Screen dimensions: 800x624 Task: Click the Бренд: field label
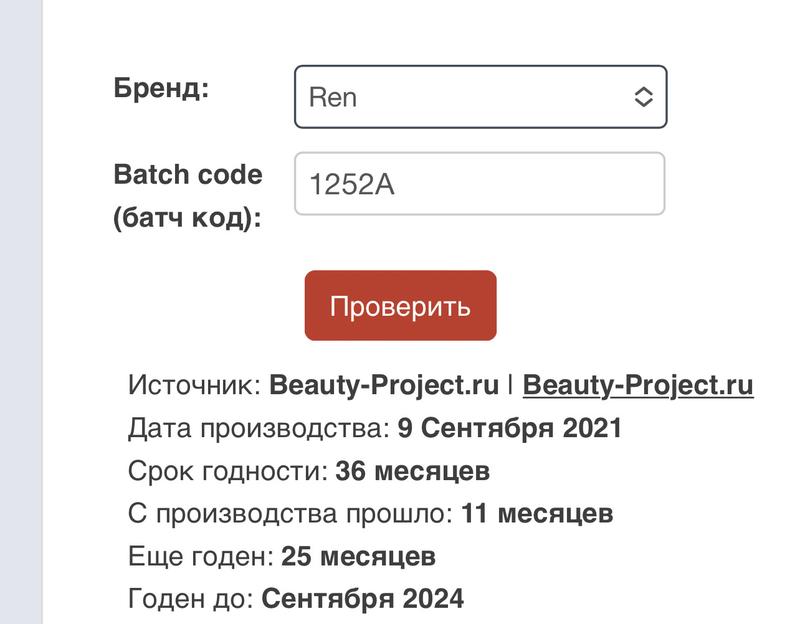[161, 88]
